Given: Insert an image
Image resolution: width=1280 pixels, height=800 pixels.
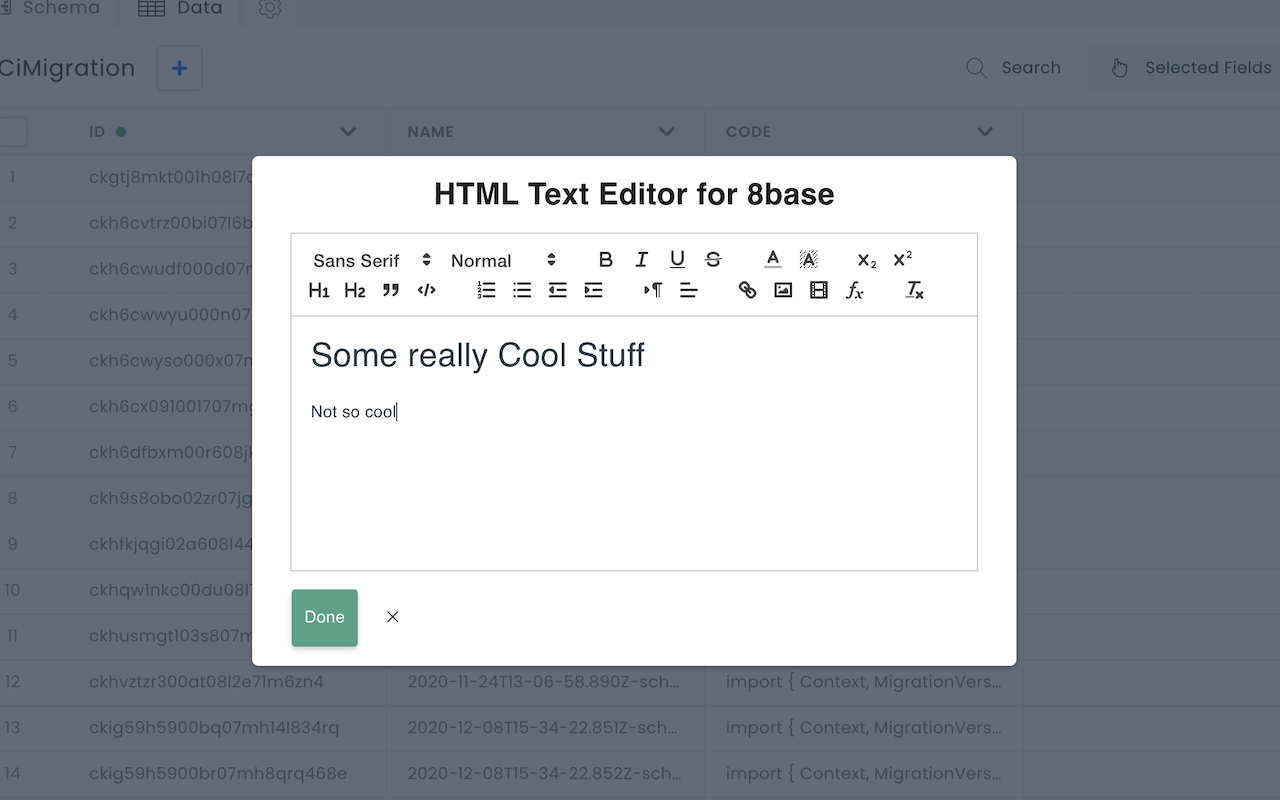Looking at the screenshot, I should tap(783, 290).
